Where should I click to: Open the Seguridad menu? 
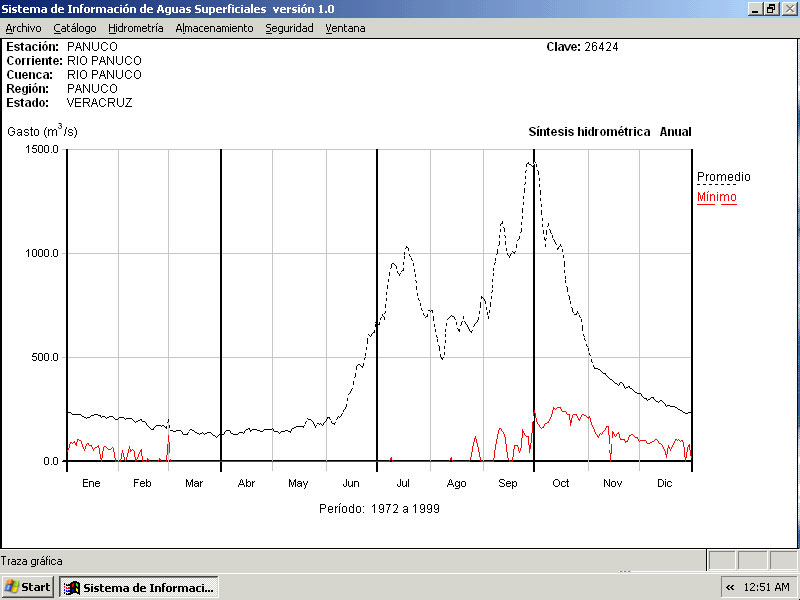coord(289,28)
